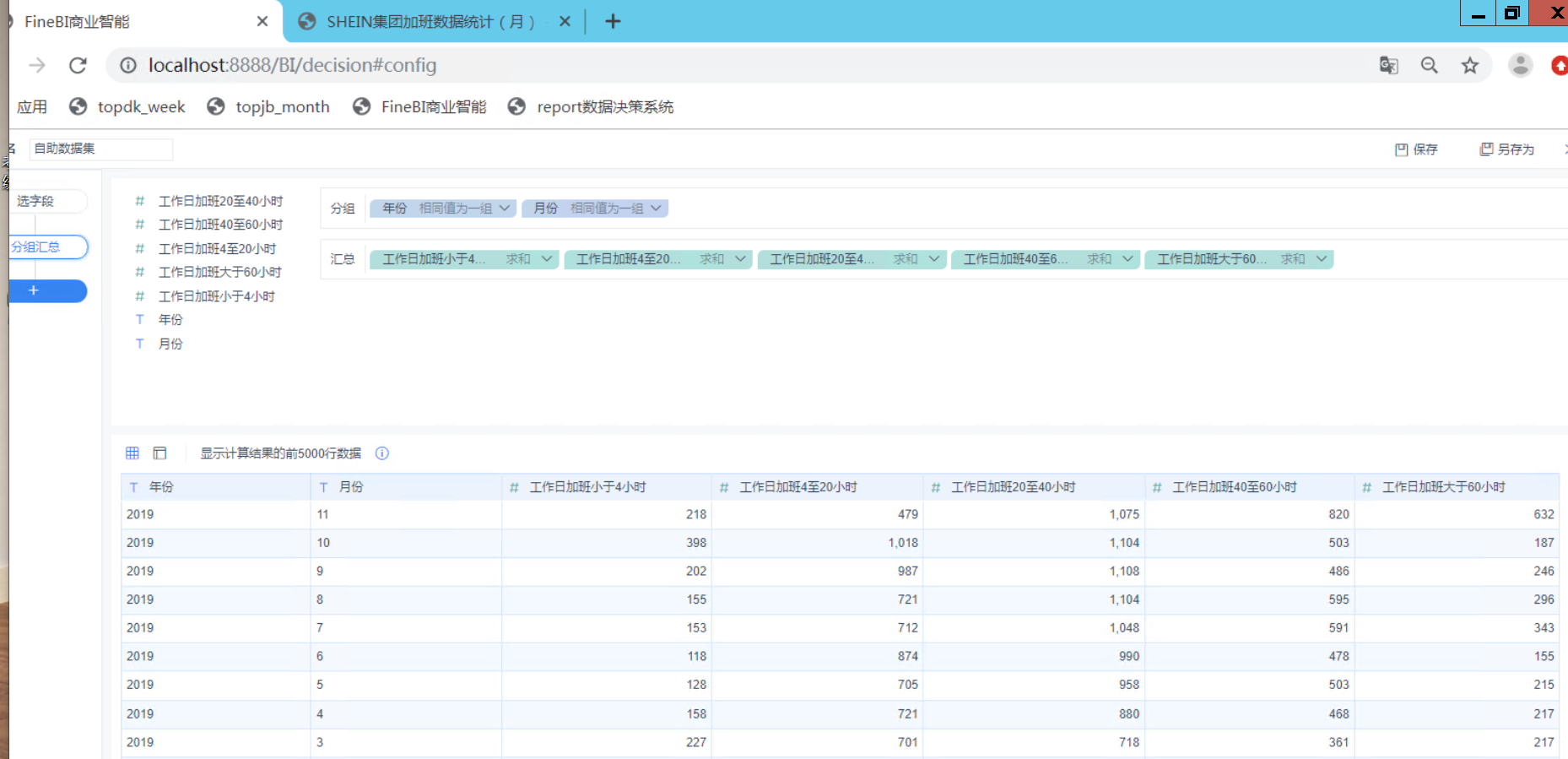Image resolution: width=1568 pixels, height=759 pixels.
Task: Open the 应用 apps shortcut
Action: point(32,106)
